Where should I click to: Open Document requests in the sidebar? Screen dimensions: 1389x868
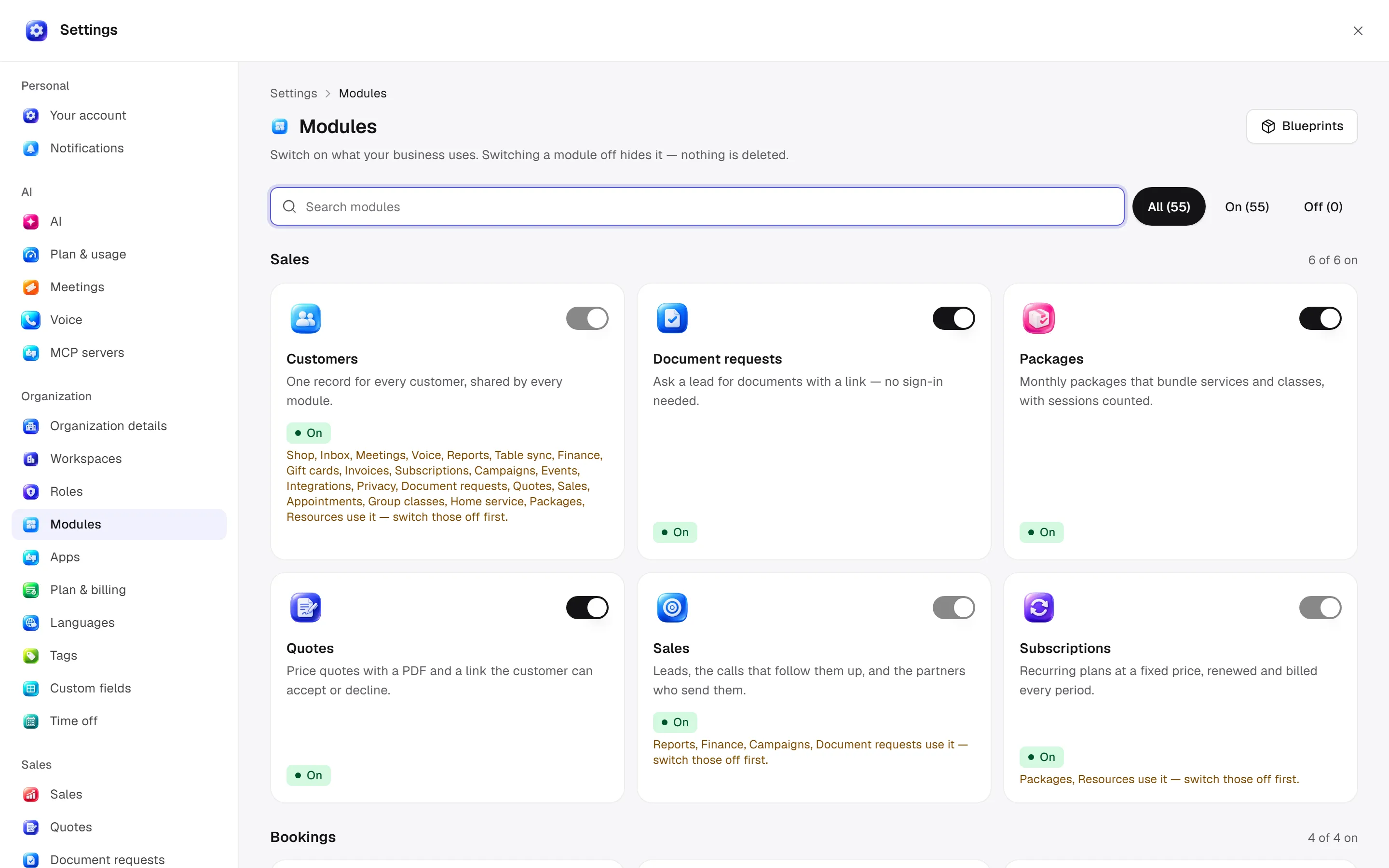[x=119, y=859]
